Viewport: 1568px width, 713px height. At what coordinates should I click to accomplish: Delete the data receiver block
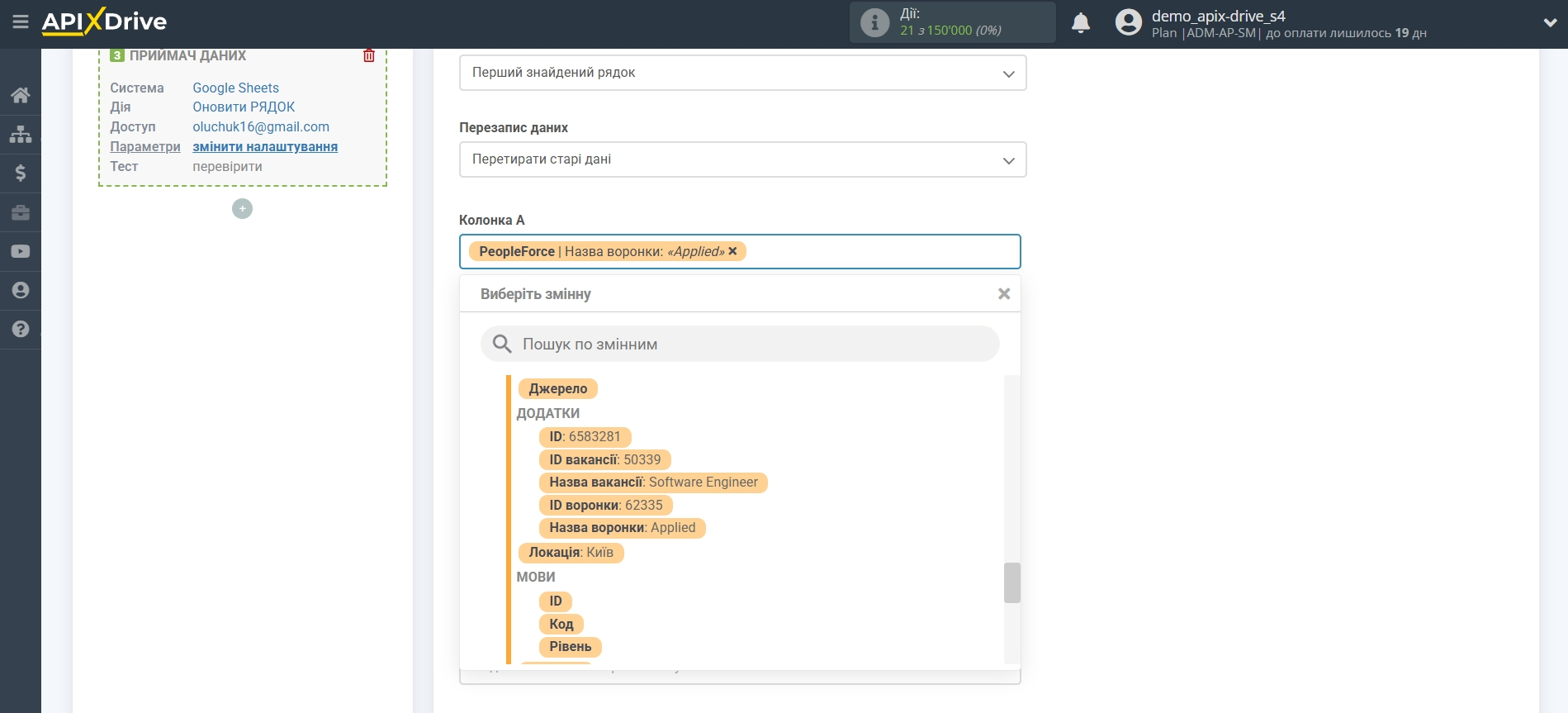coord(369,55)
